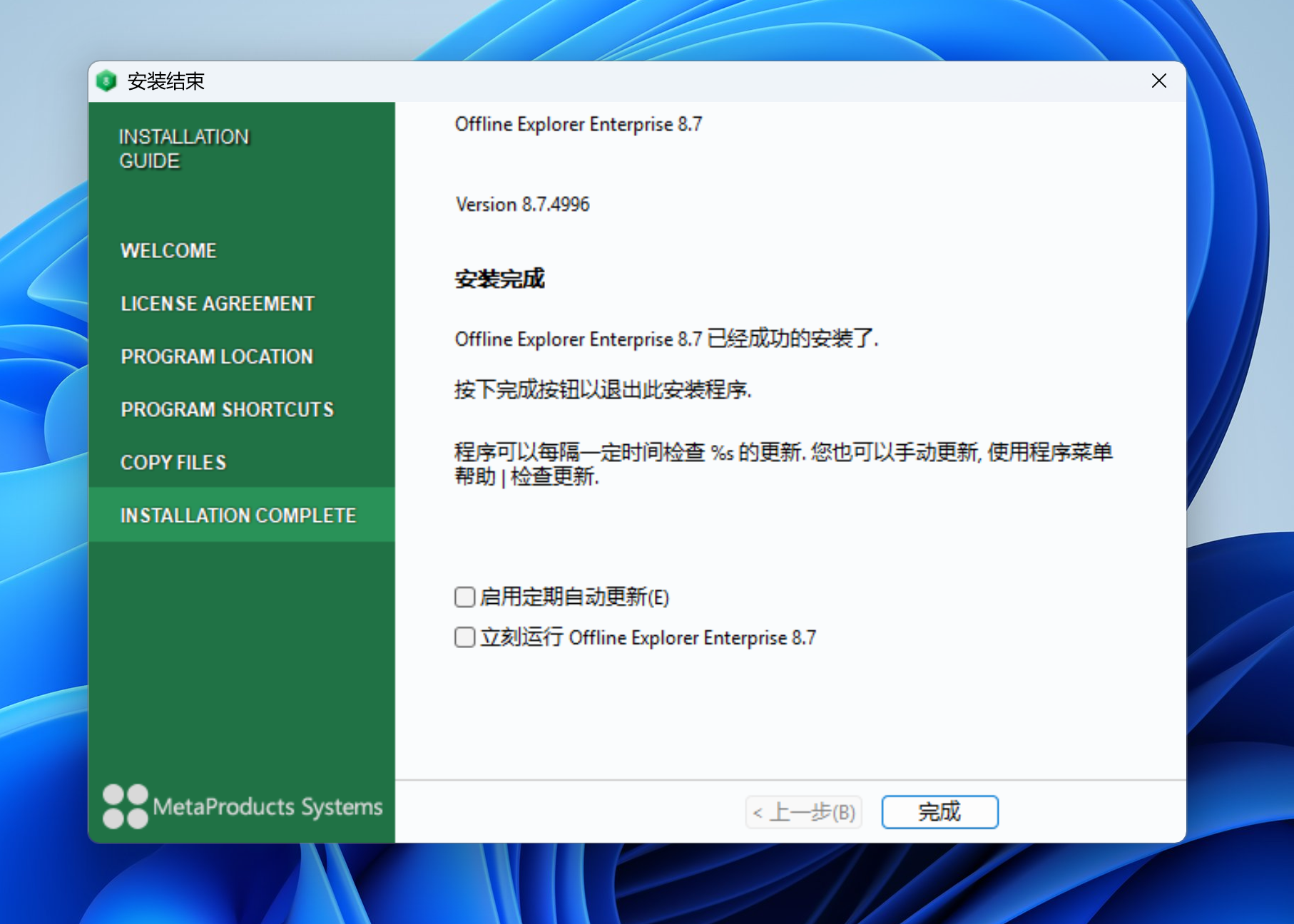
Task: Click the Version 8.7.4996 text
Action: click(x=522, y=205)
